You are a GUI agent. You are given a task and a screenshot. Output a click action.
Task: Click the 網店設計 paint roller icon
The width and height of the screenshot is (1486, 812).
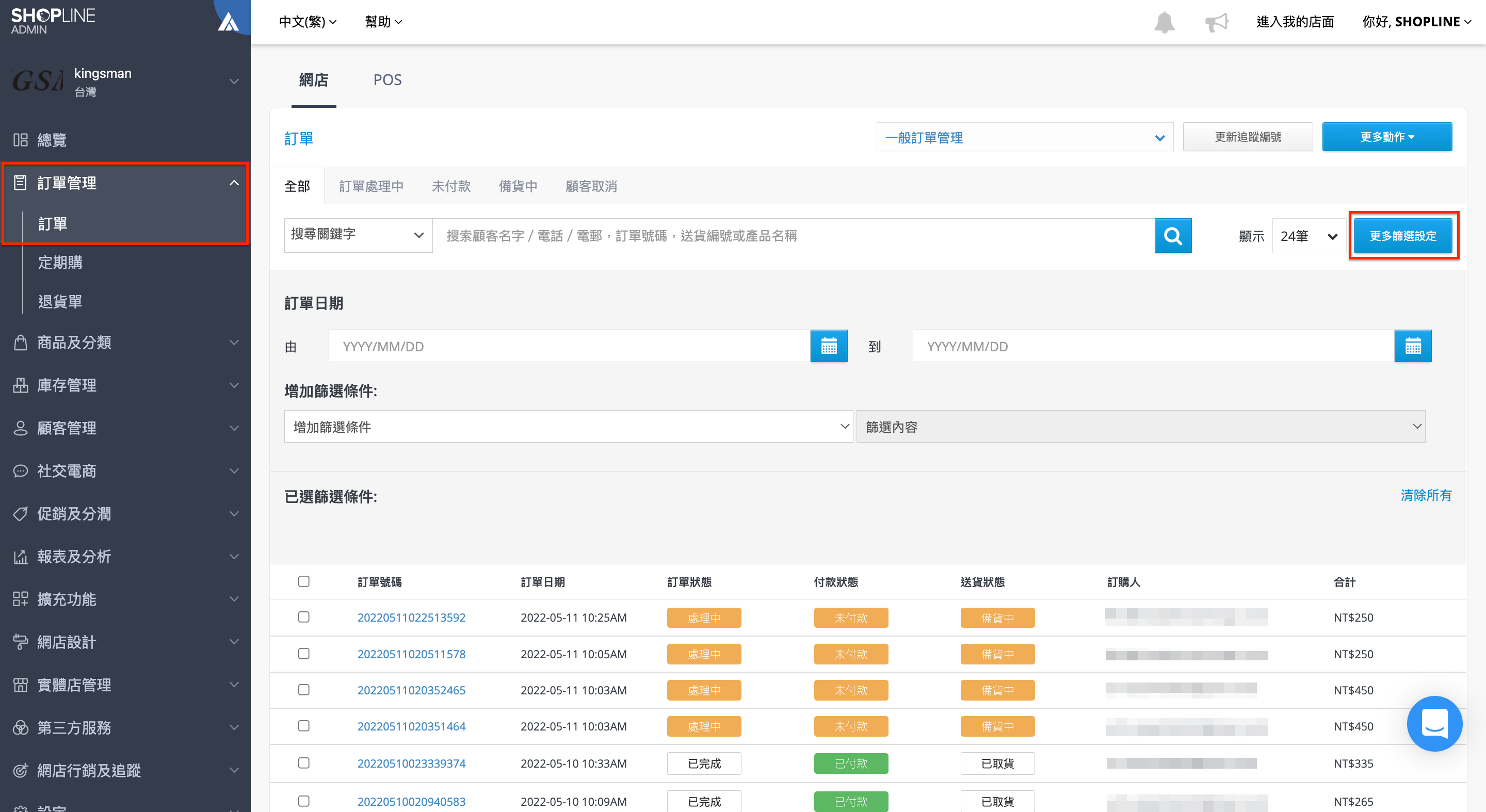coord(20,641)
